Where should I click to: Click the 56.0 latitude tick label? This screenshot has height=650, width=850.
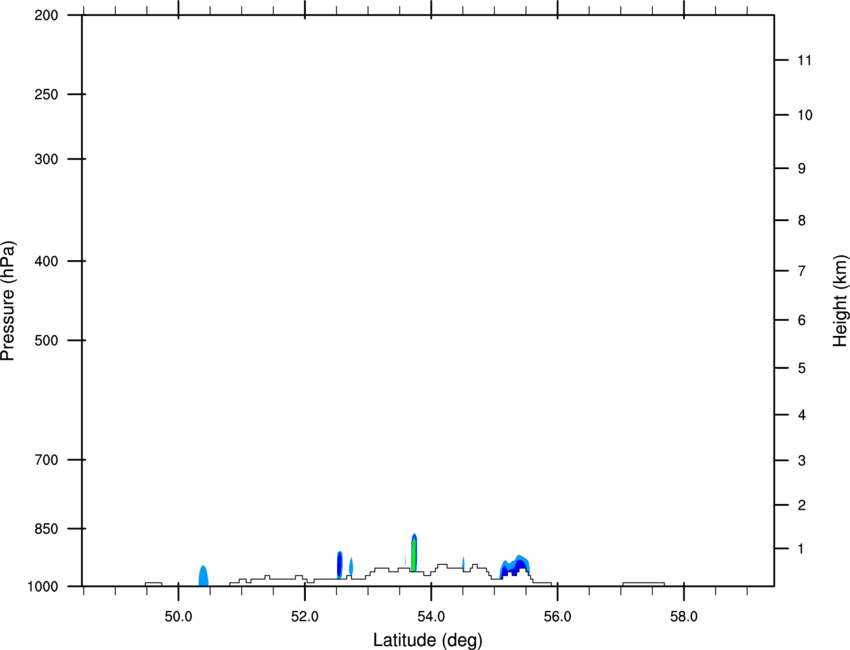pyautogui.click(x=557, y=617)
